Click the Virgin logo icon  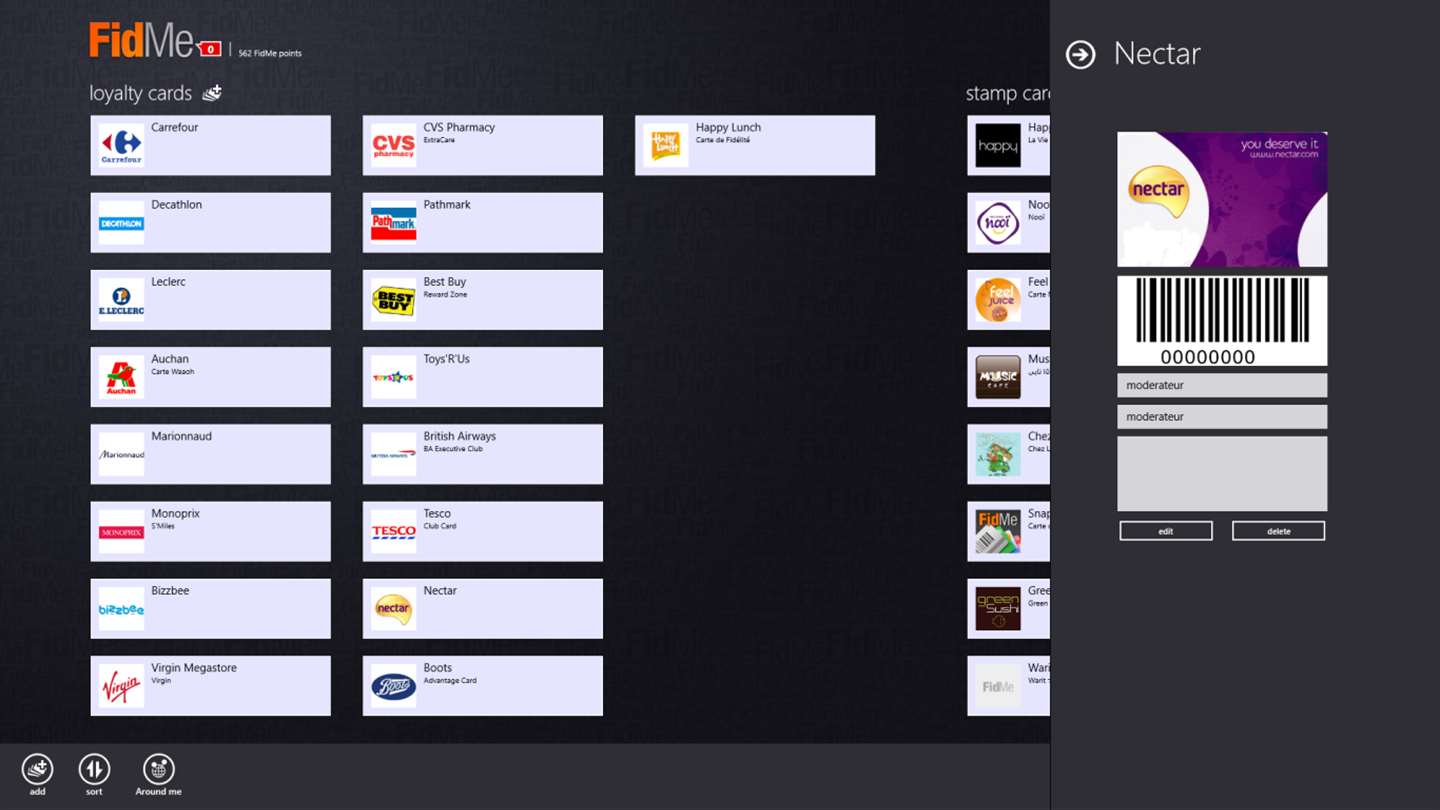click(121, 686)
